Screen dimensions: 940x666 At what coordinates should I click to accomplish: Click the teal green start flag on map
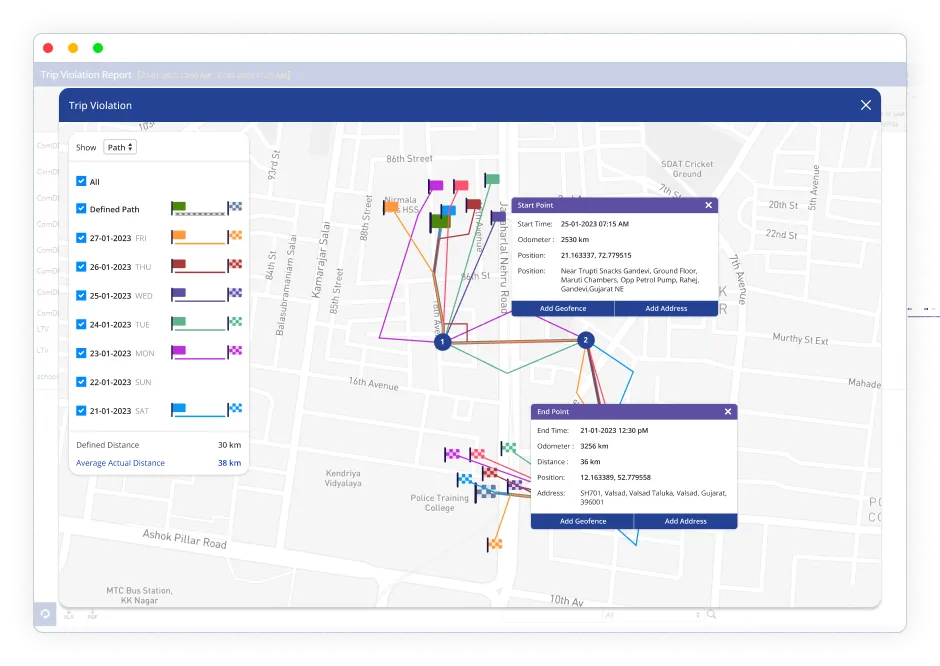[x=492, y=179]
